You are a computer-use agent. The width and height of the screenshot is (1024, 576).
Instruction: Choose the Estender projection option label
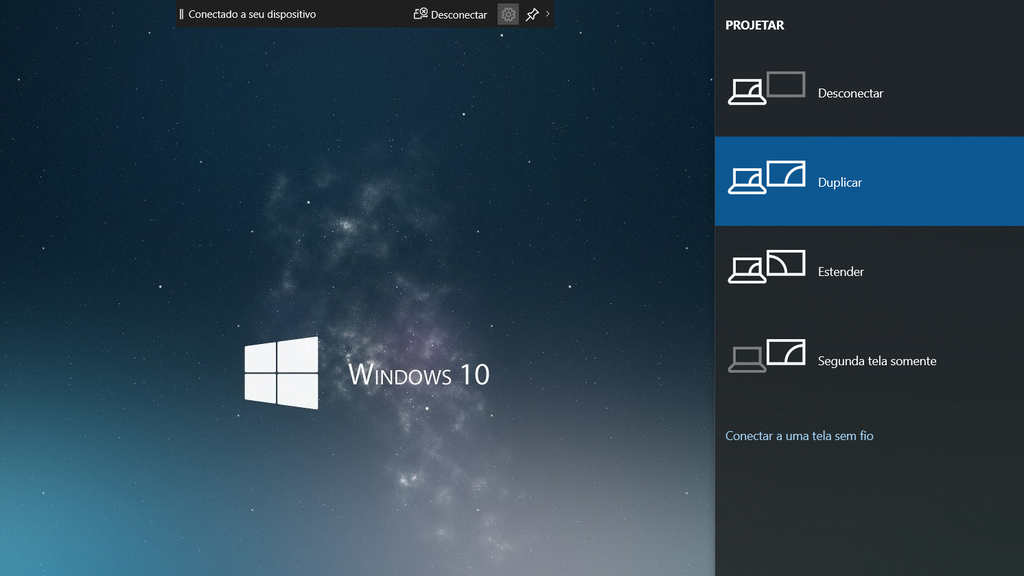(x=841, y=272)
